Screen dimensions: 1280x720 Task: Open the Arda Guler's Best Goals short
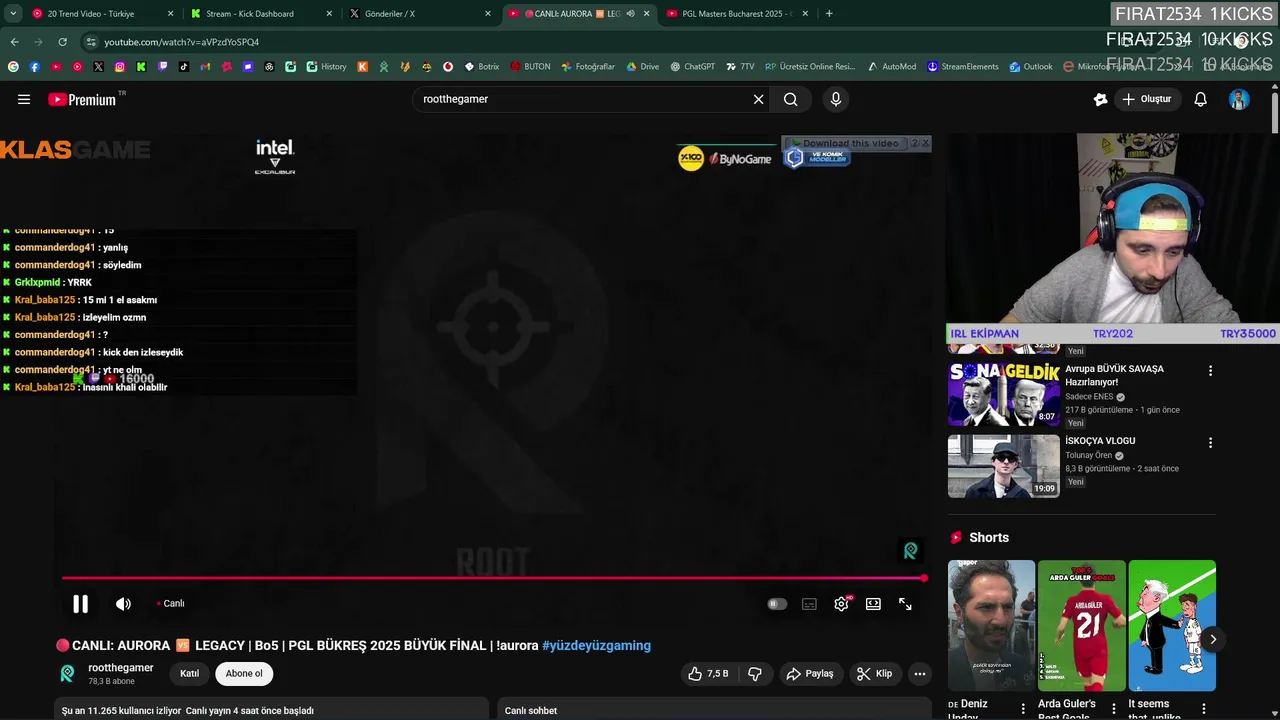1082,625
